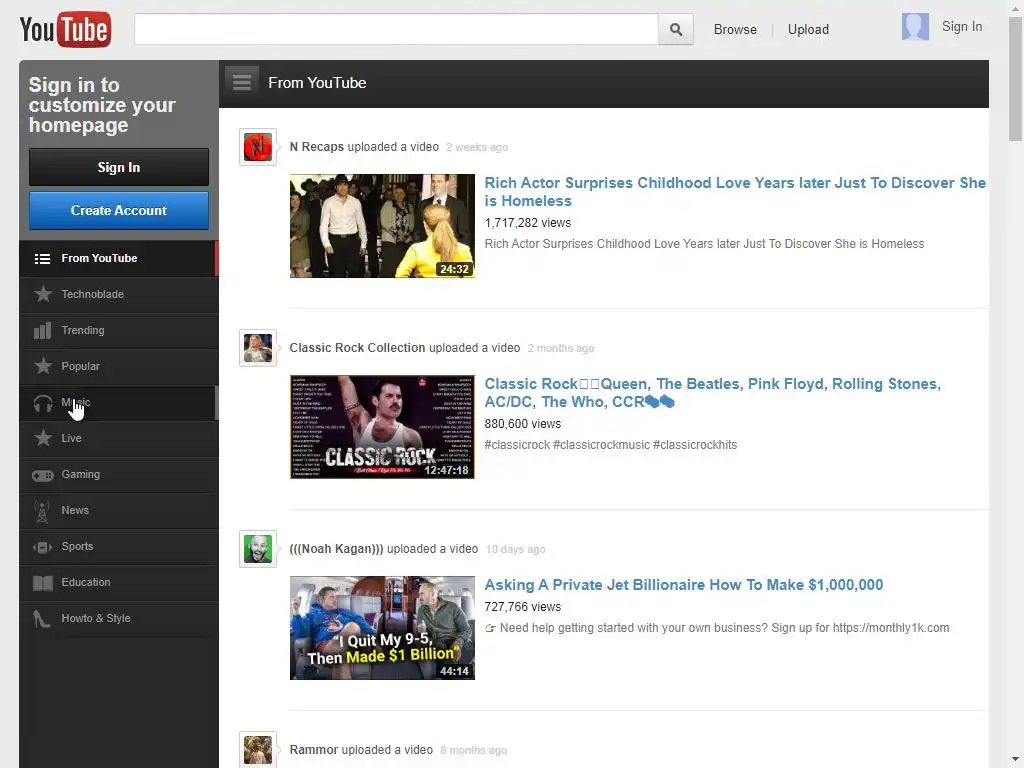
Task: Click the star icon next to Popular
Action: tap(43, 366)
